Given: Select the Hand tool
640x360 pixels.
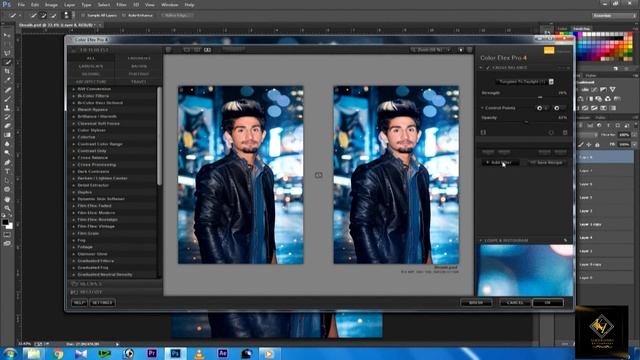Looking at the screenshot, I should (7, 199).
